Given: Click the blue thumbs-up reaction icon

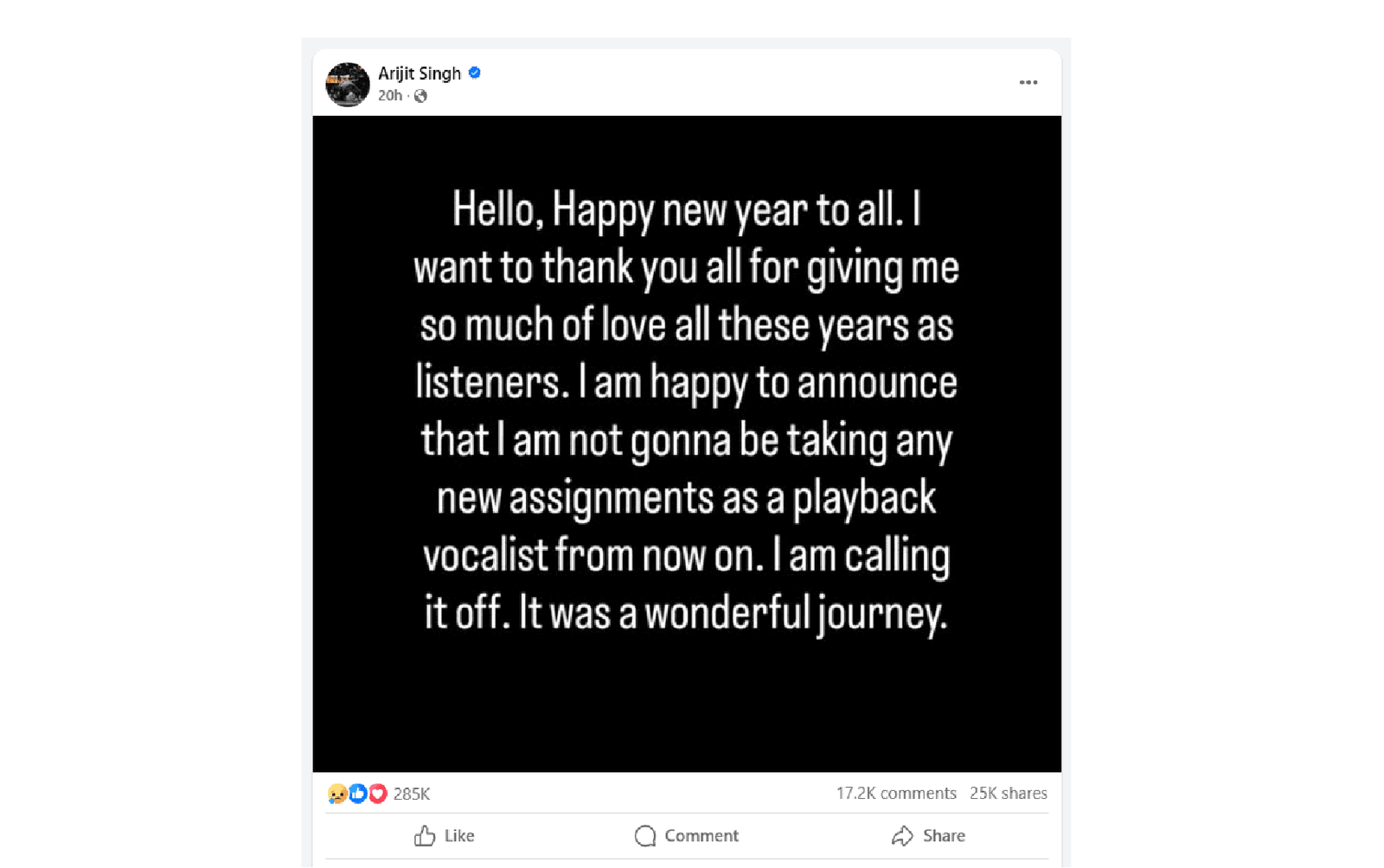Looking at the screenshot, I should [x=357, y=794].
